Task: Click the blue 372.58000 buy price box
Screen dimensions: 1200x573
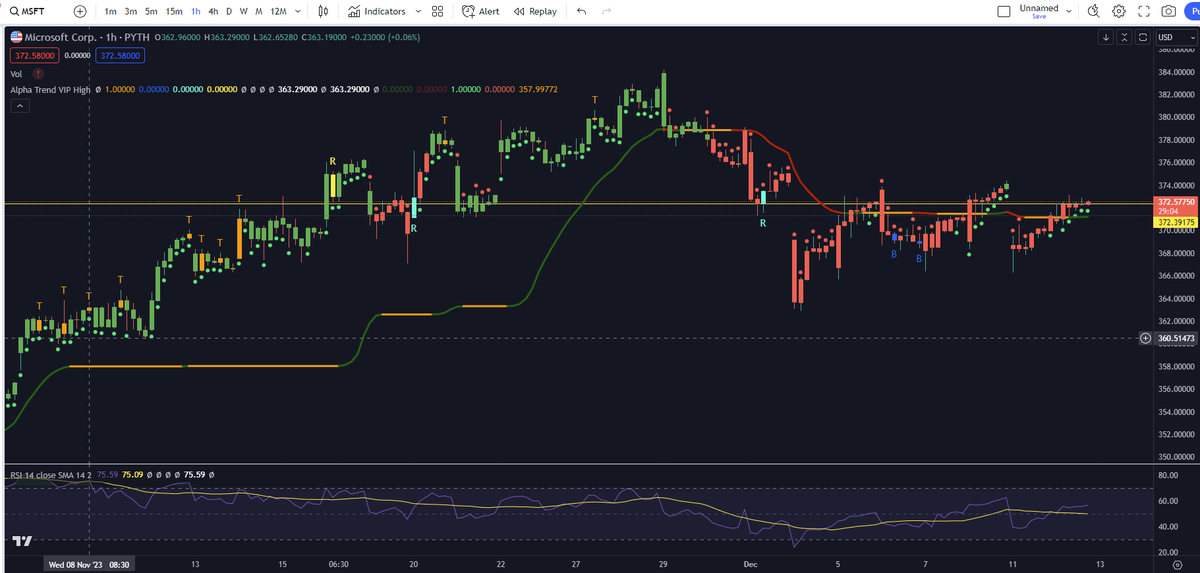Action: point(120,56)
